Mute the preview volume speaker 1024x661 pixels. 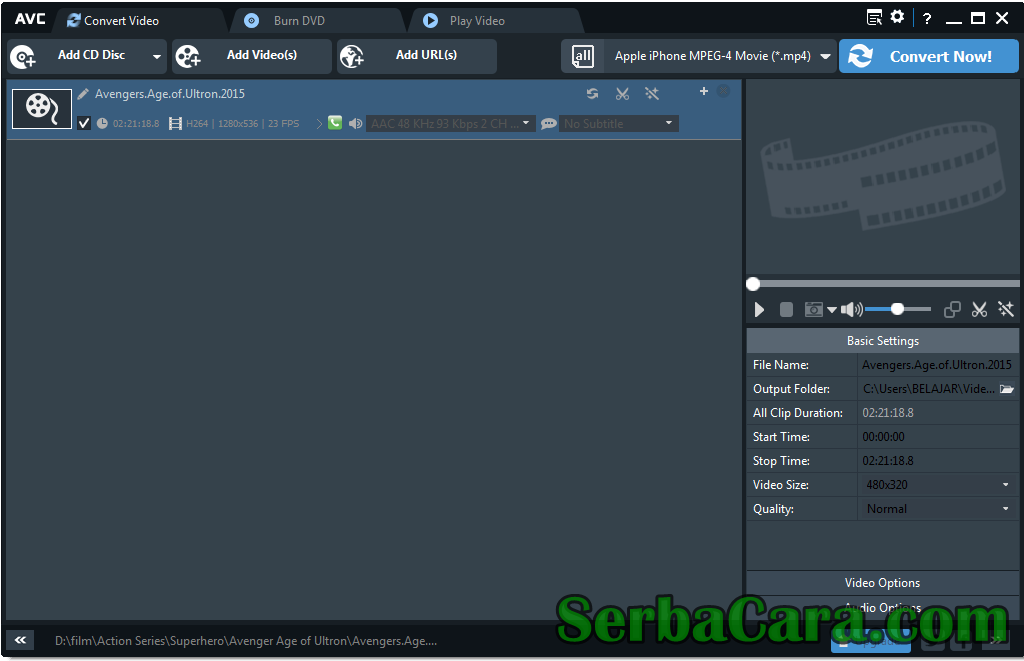tap(852, 310)
